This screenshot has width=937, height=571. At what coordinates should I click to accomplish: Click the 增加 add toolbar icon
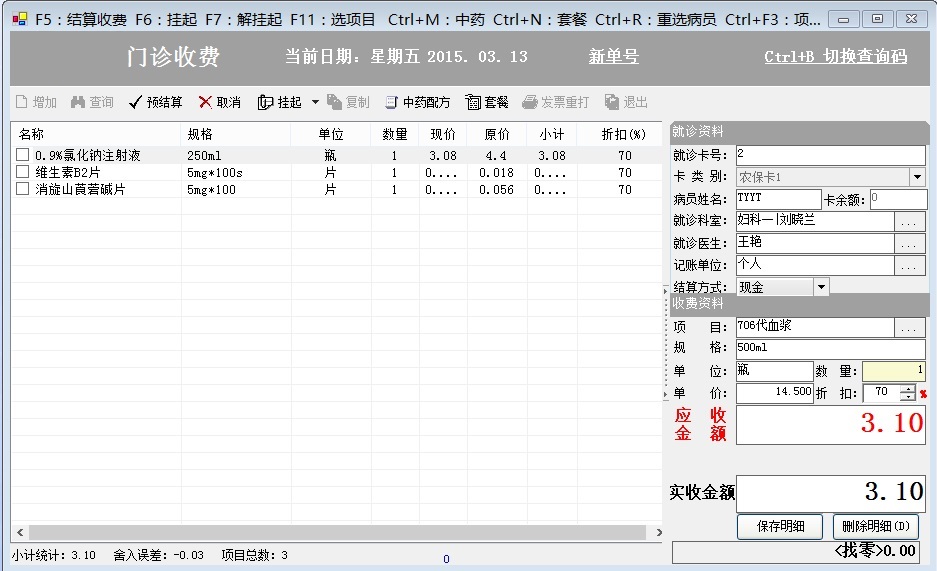click(x=22, y=102)
